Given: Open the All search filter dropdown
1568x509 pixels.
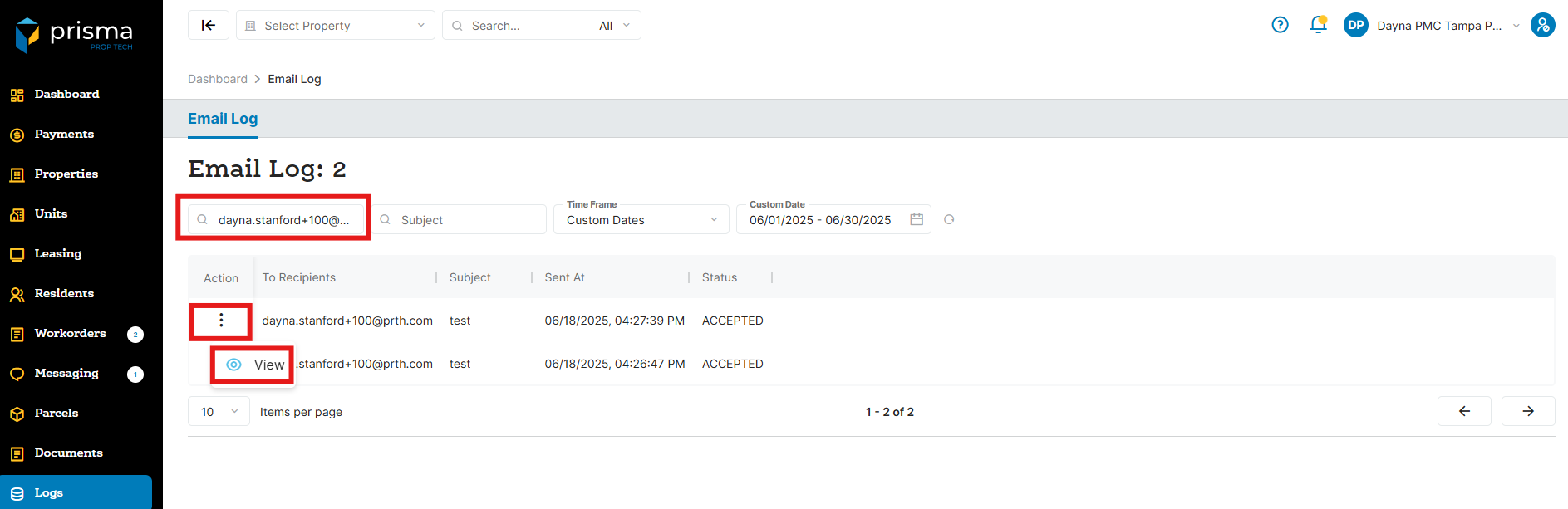Looking at the screenshot, I should pos(614,26).
